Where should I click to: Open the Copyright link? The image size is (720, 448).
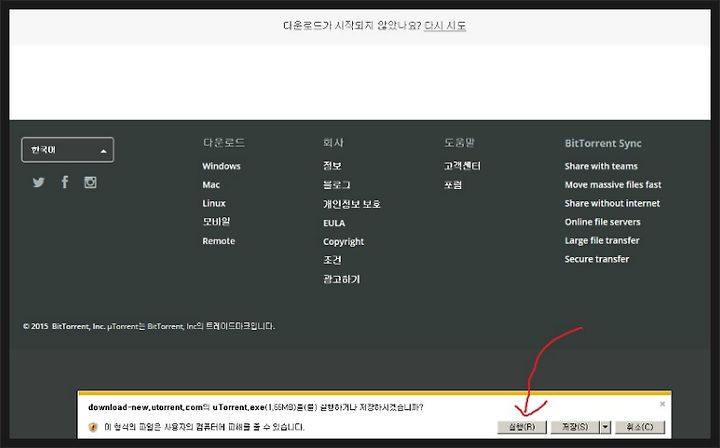coord(343,242)
